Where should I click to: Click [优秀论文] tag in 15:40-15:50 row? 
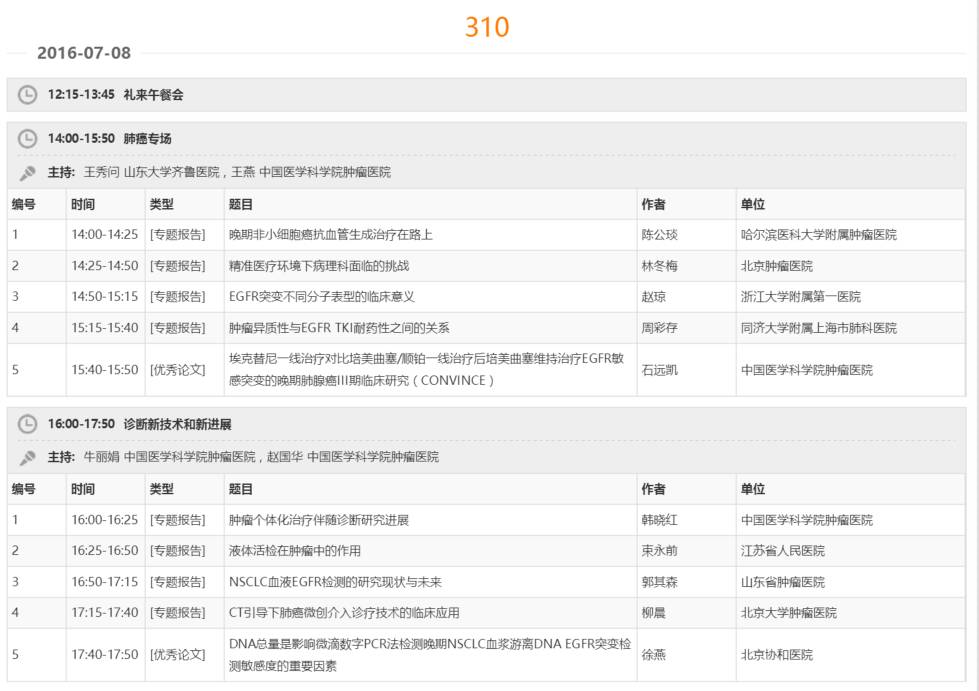(177, 370)
